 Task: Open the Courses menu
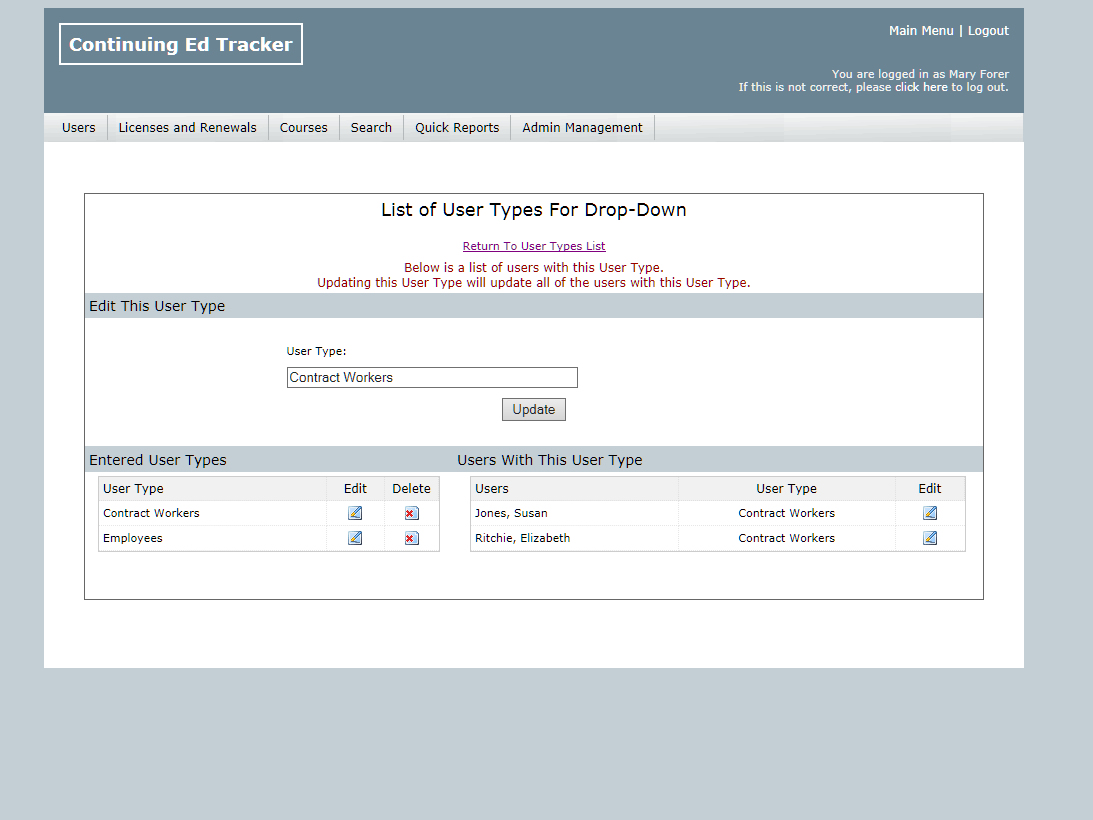click(x=303, y=128)
